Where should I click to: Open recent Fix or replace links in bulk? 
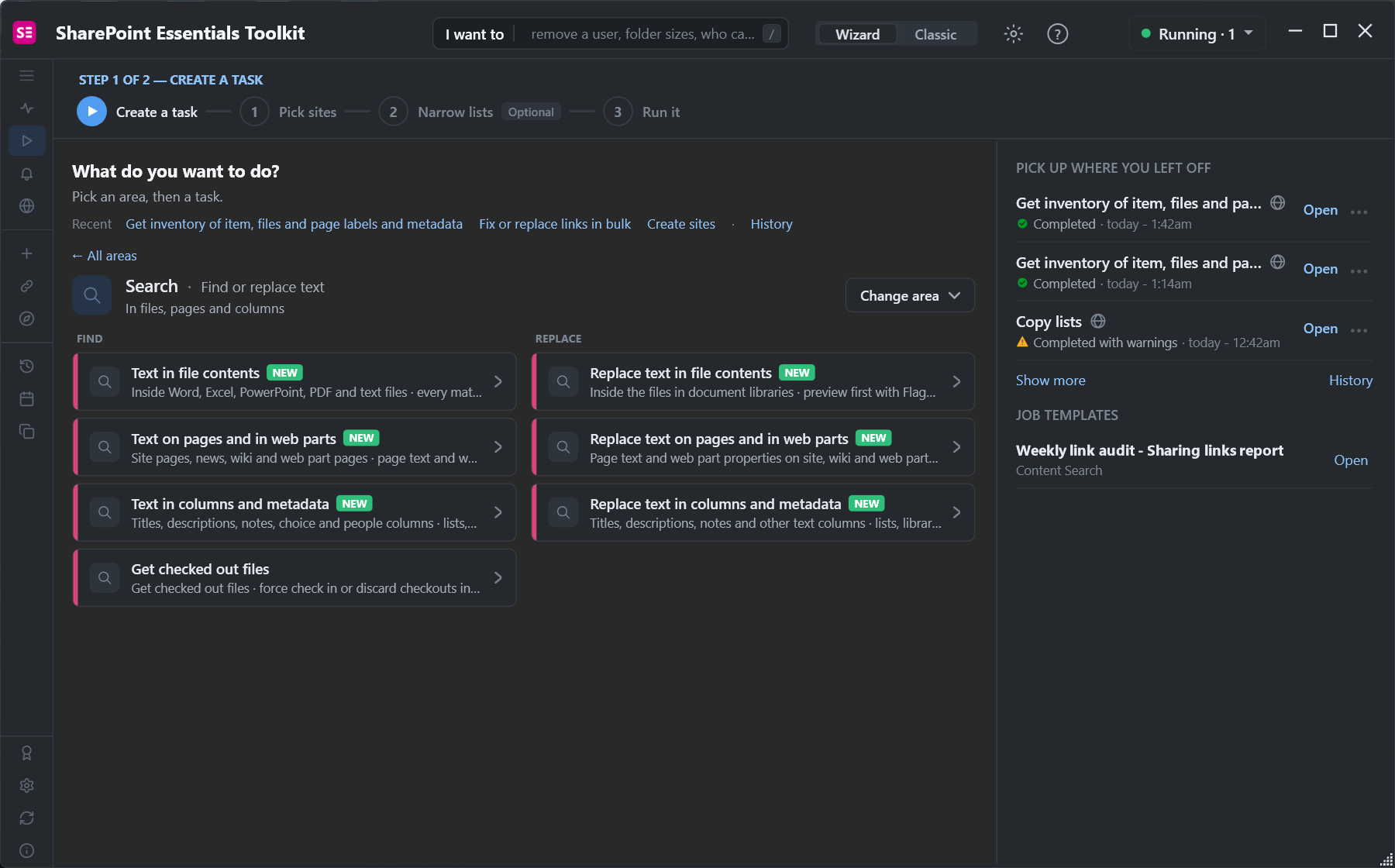[555, 224]
